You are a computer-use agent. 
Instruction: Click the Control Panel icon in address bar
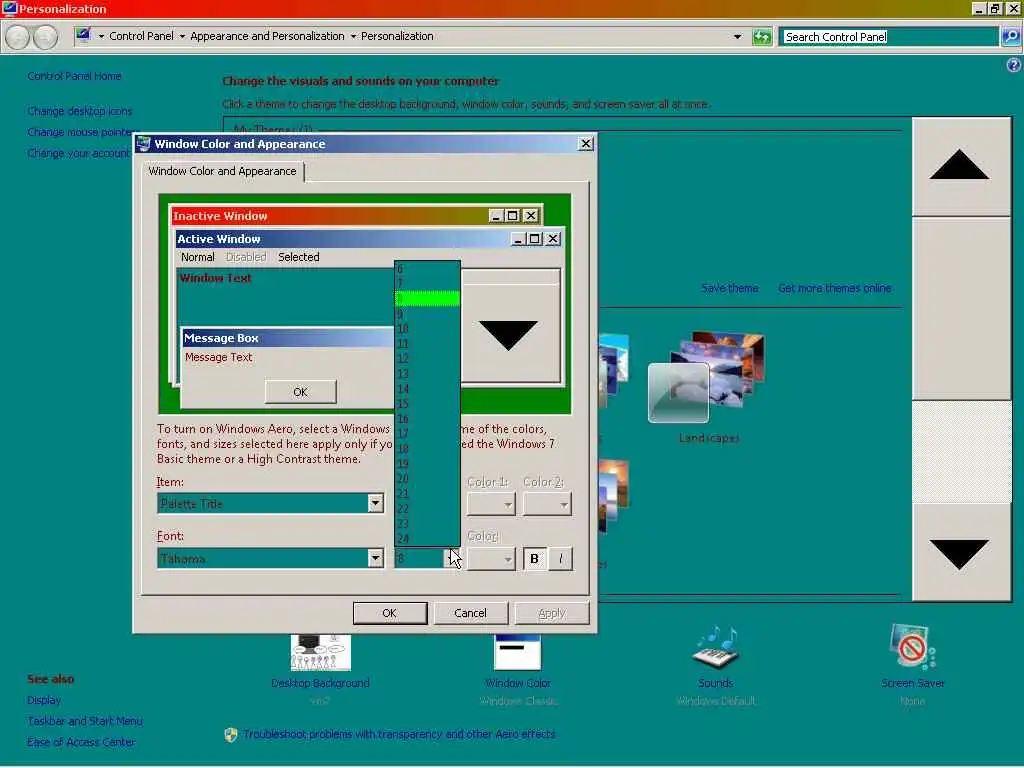tap(83, 35)
